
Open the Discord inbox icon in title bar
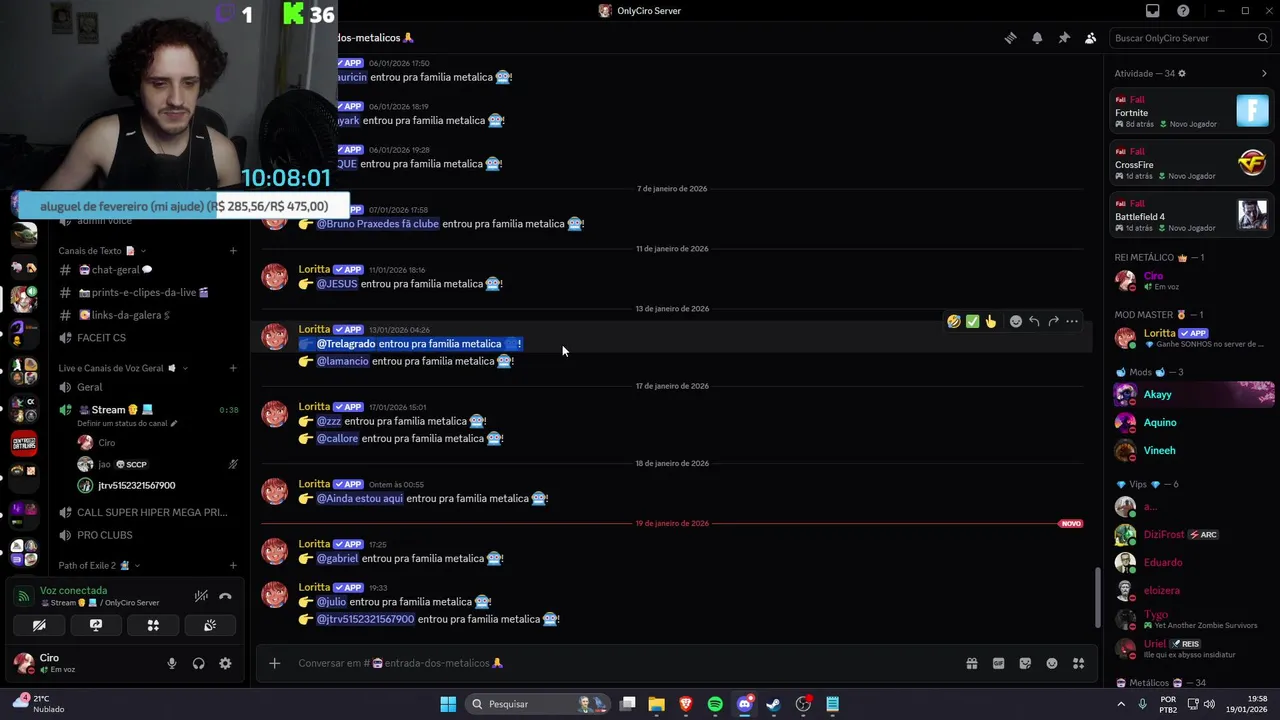(1153, 11)
